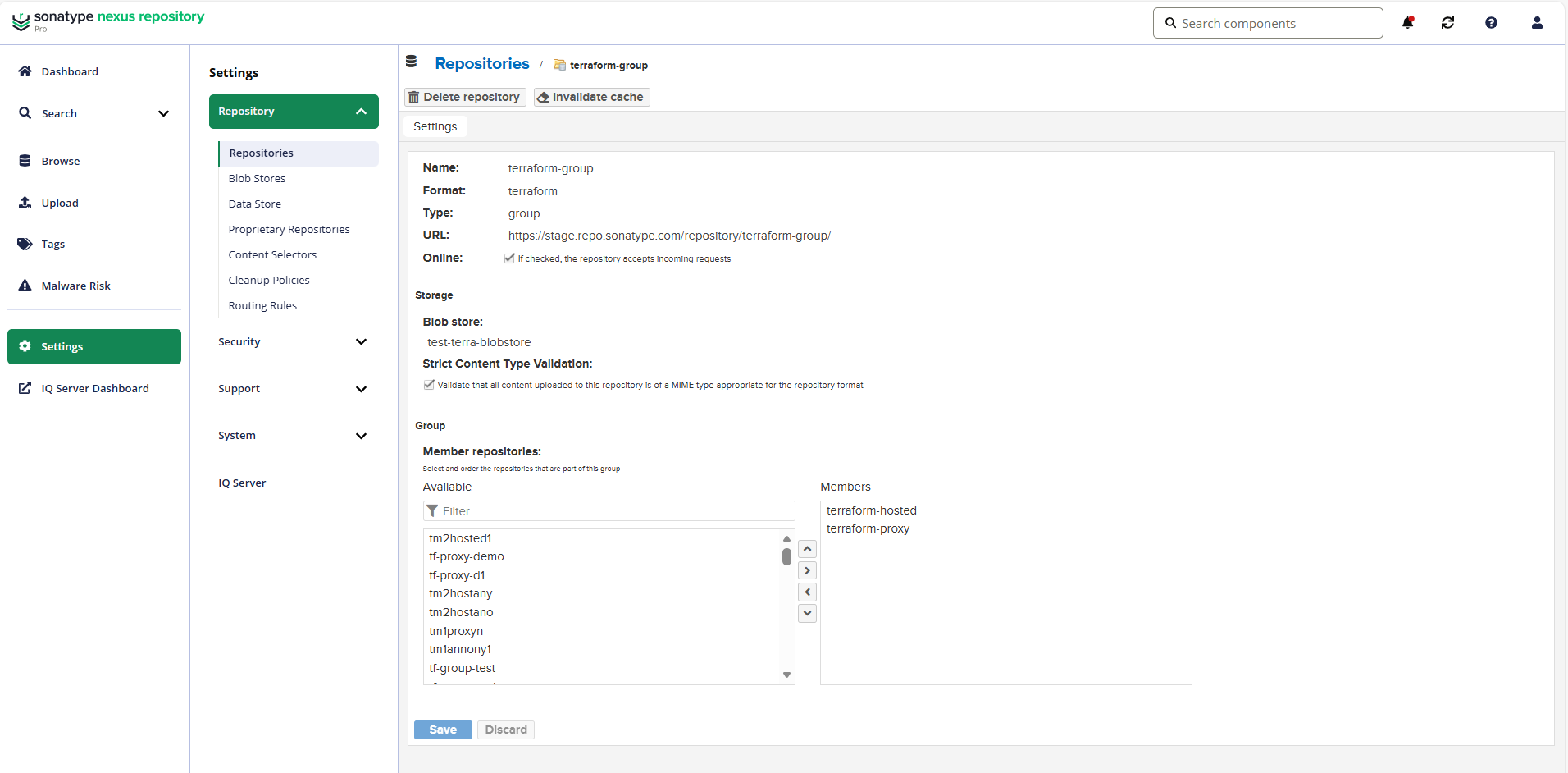Click the Browse database icon in sidebar
This screenshot has width=1568, height=773.
(25, 161)
